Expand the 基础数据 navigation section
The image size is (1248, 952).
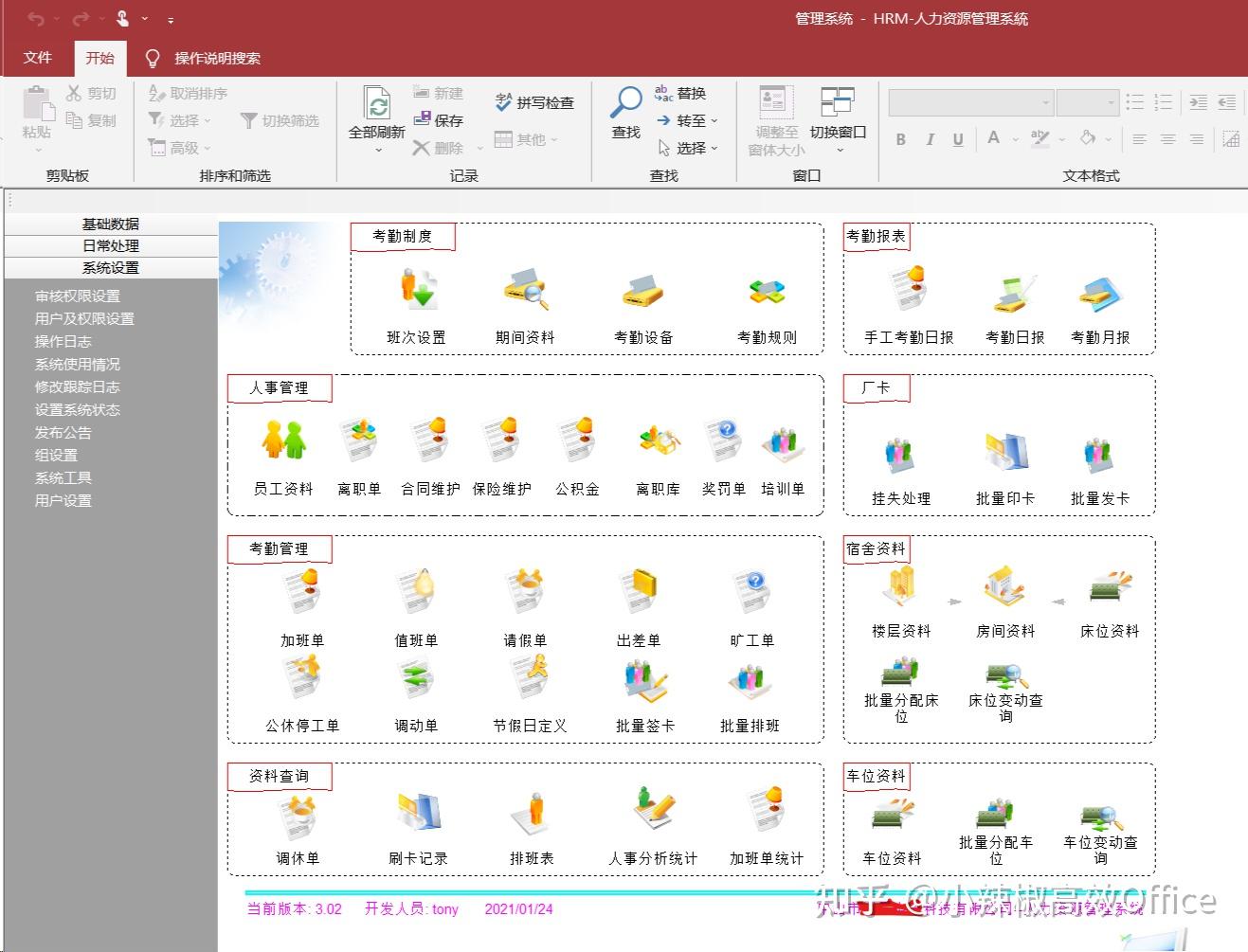[x=111, y=224]
